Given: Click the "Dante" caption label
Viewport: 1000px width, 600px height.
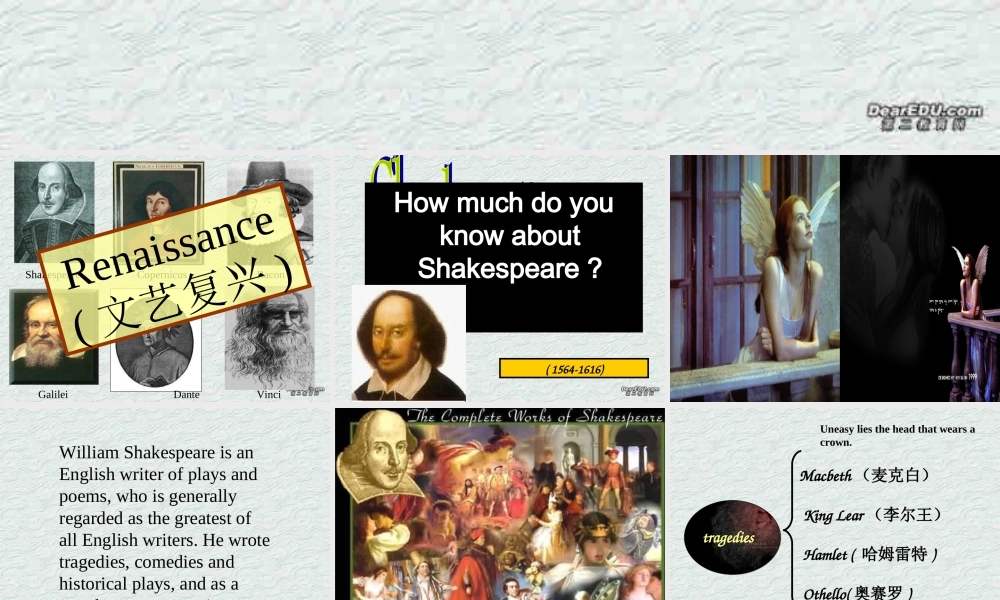Looking at the screenshot, I should 186,394.
